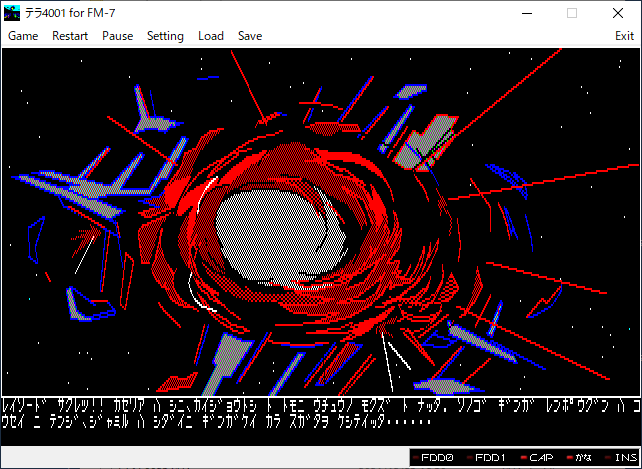Click the CAP lock indicator
642x469 pixels.
(537, 458)
